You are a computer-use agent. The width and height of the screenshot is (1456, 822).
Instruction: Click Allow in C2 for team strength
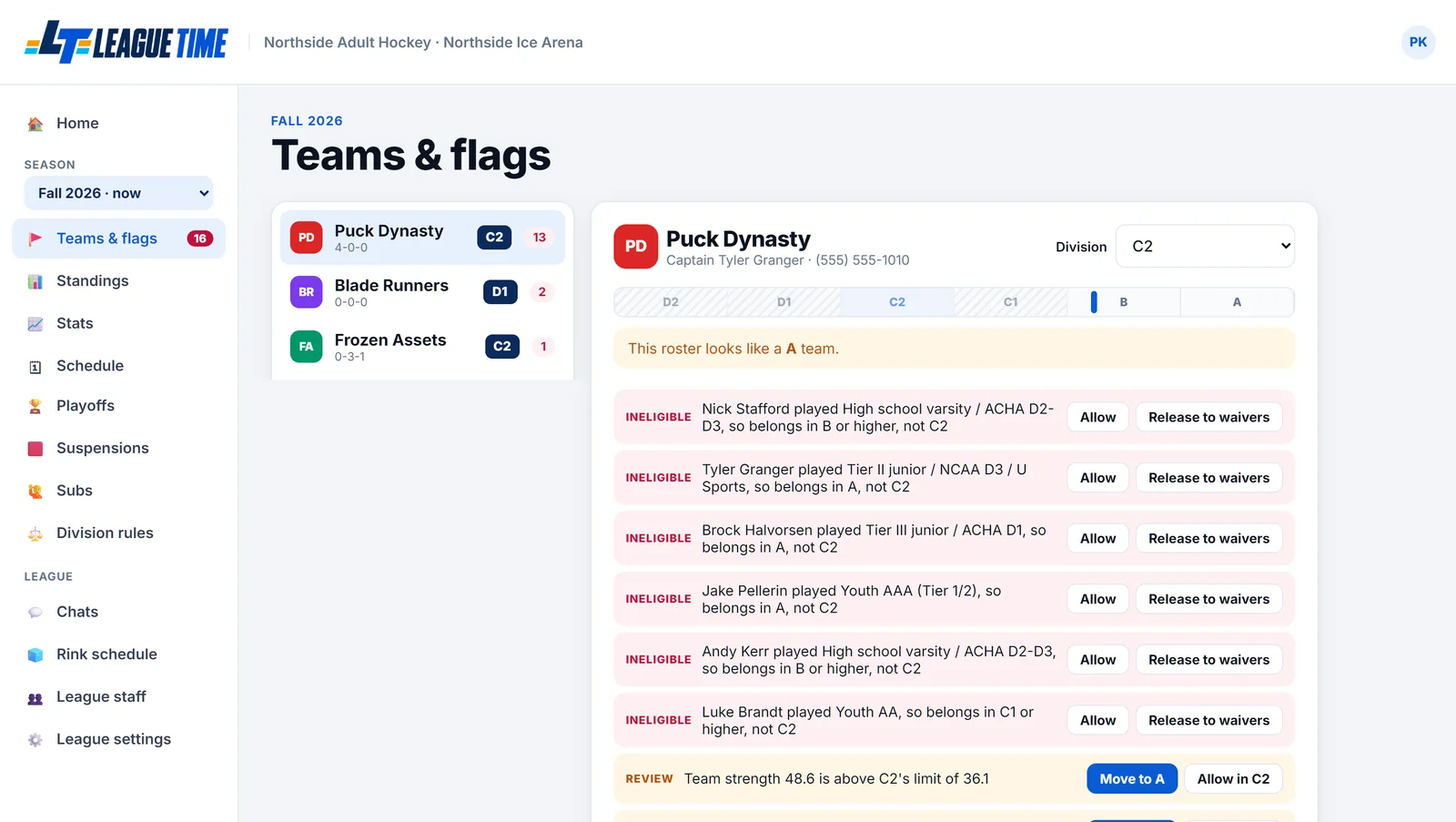pyautogui.click(x=1233, y=779)
